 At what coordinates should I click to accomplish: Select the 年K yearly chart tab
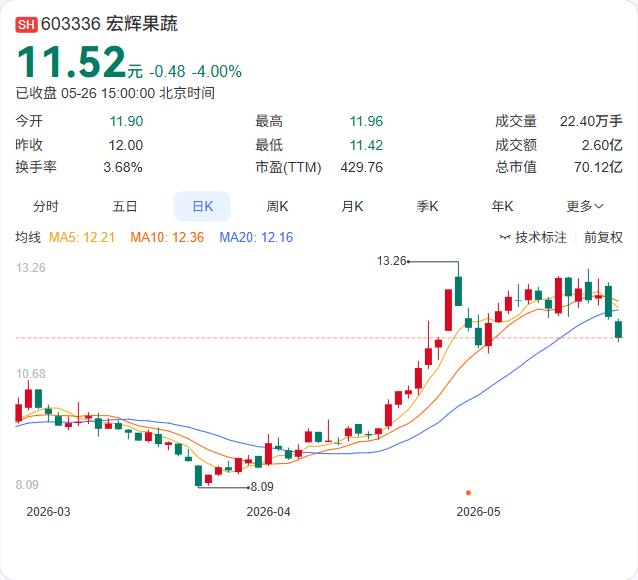click(x=502, y=206)
